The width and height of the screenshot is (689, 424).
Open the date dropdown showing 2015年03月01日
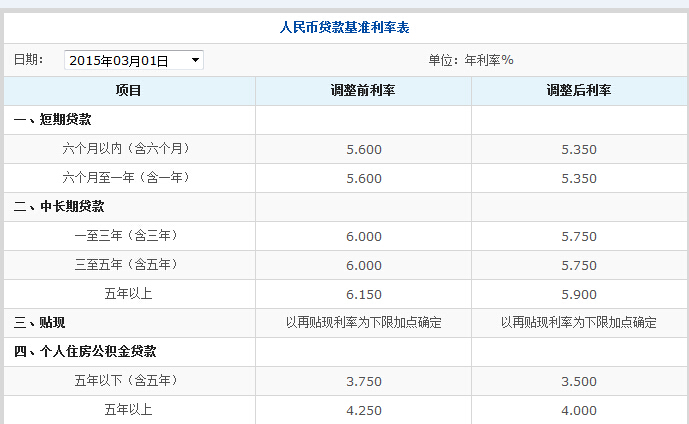pos(134,60)
